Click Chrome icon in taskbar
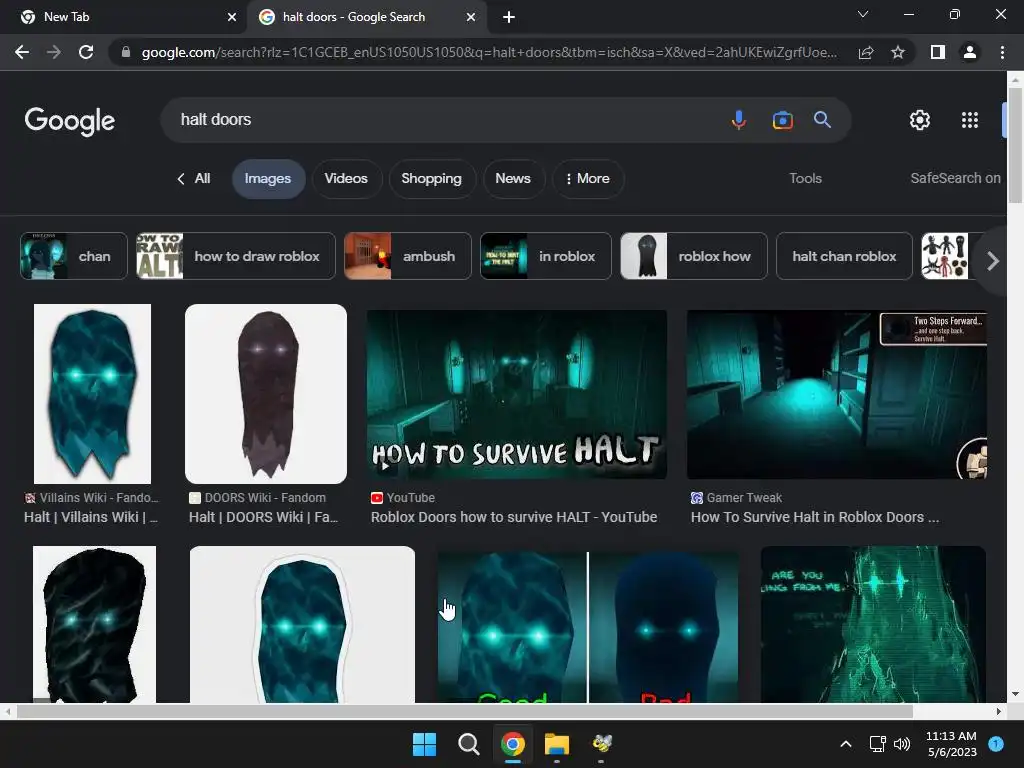Viewport: 1024px width, 768px height. [513, 744]
